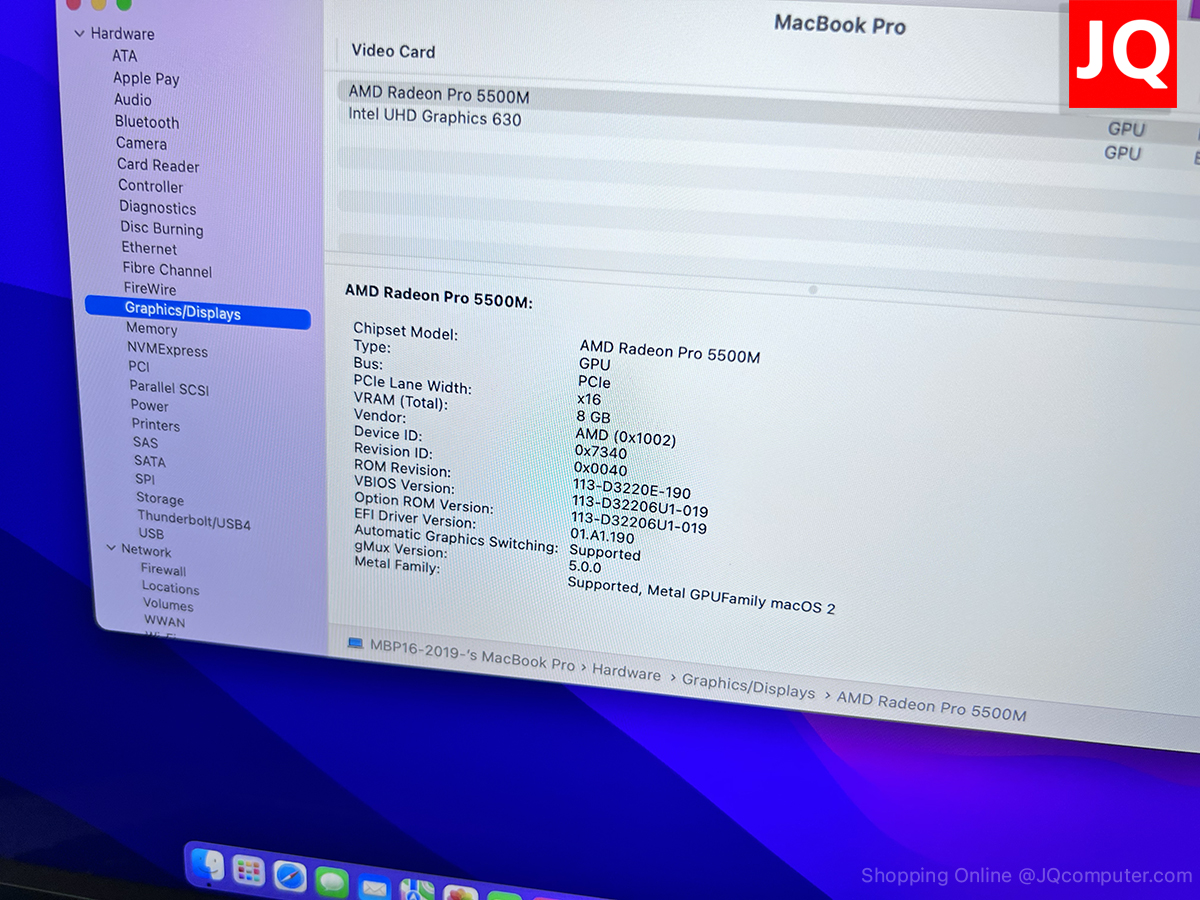Screen dimensions: 1200x900
Task: Select Apple Pay in the sidebar
Action: 146,78
